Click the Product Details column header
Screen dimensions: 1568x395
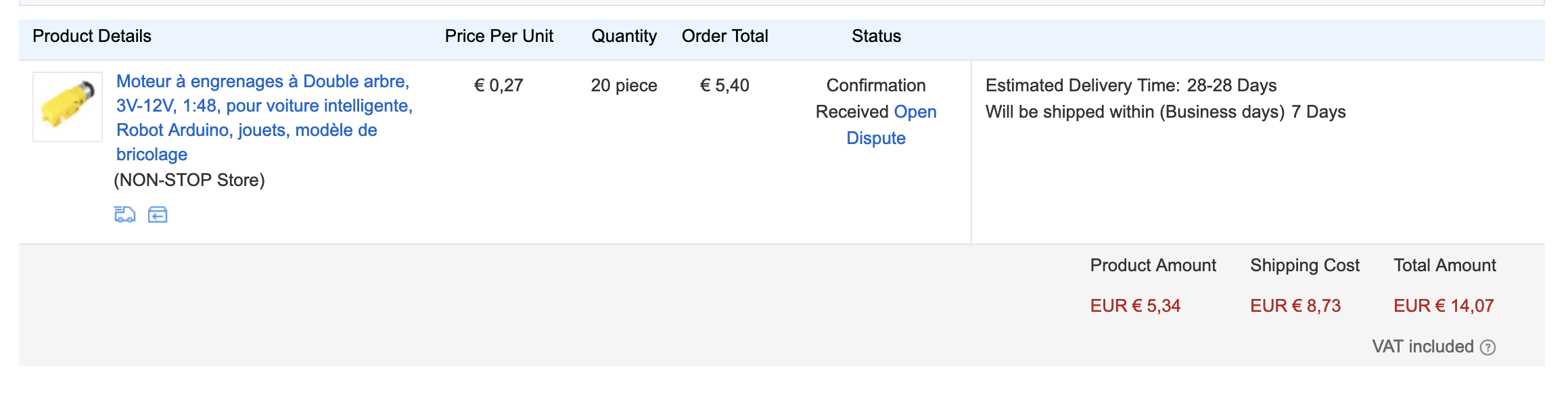click(x=92, y=36)
